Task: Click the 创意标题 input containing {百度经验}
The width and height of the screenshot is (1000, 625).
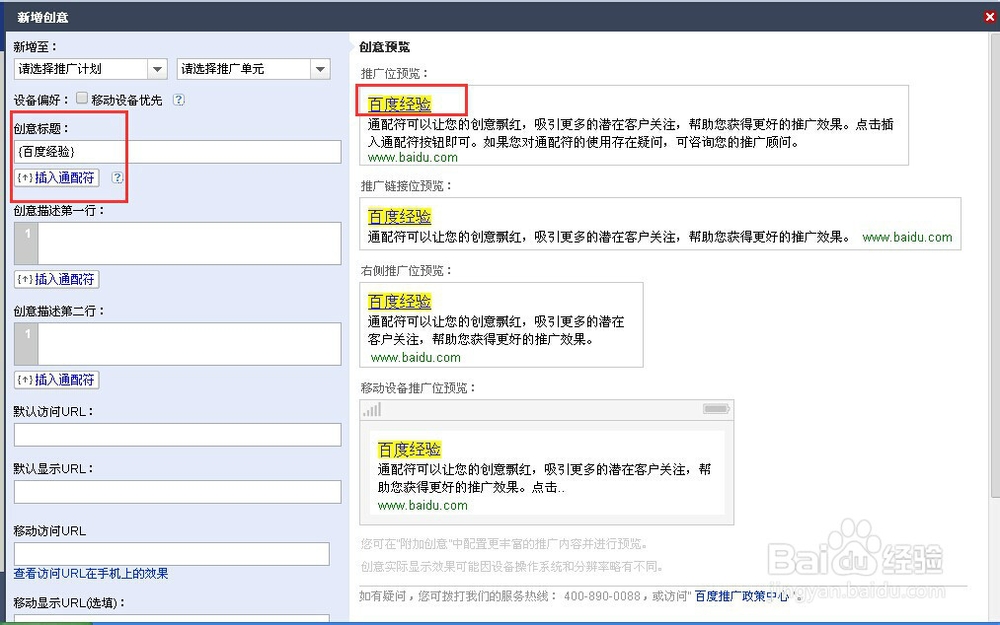Action: (177, 152)
